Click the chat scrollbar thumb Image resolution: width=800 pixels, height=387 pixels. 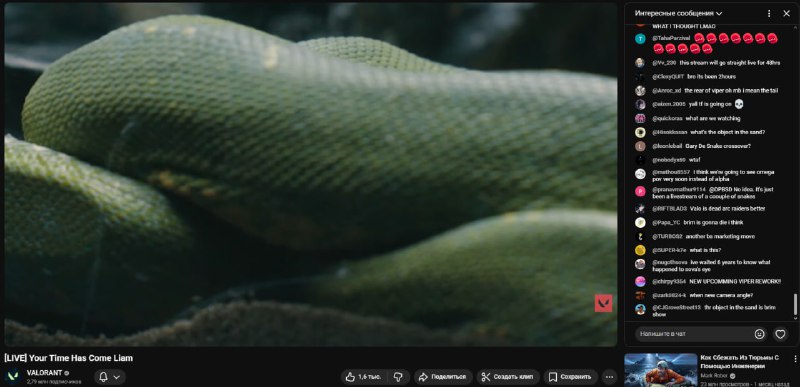click(x=795, y=304)
